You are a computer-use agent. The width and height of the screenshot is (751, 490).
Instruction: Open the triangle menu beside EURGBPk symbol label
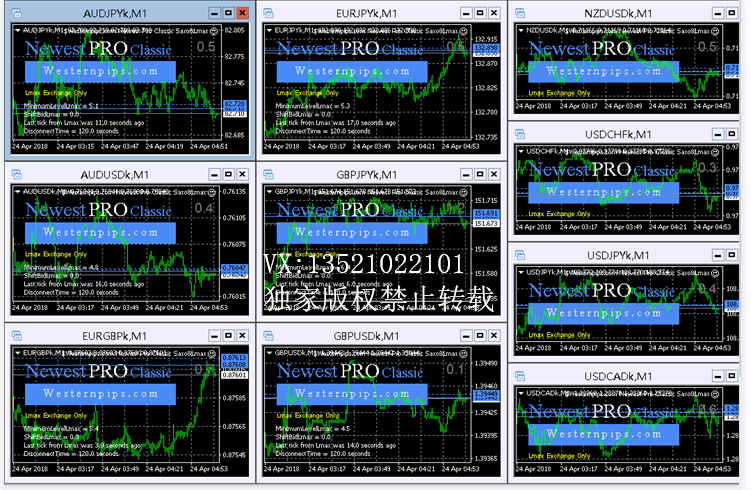(18, 353)
